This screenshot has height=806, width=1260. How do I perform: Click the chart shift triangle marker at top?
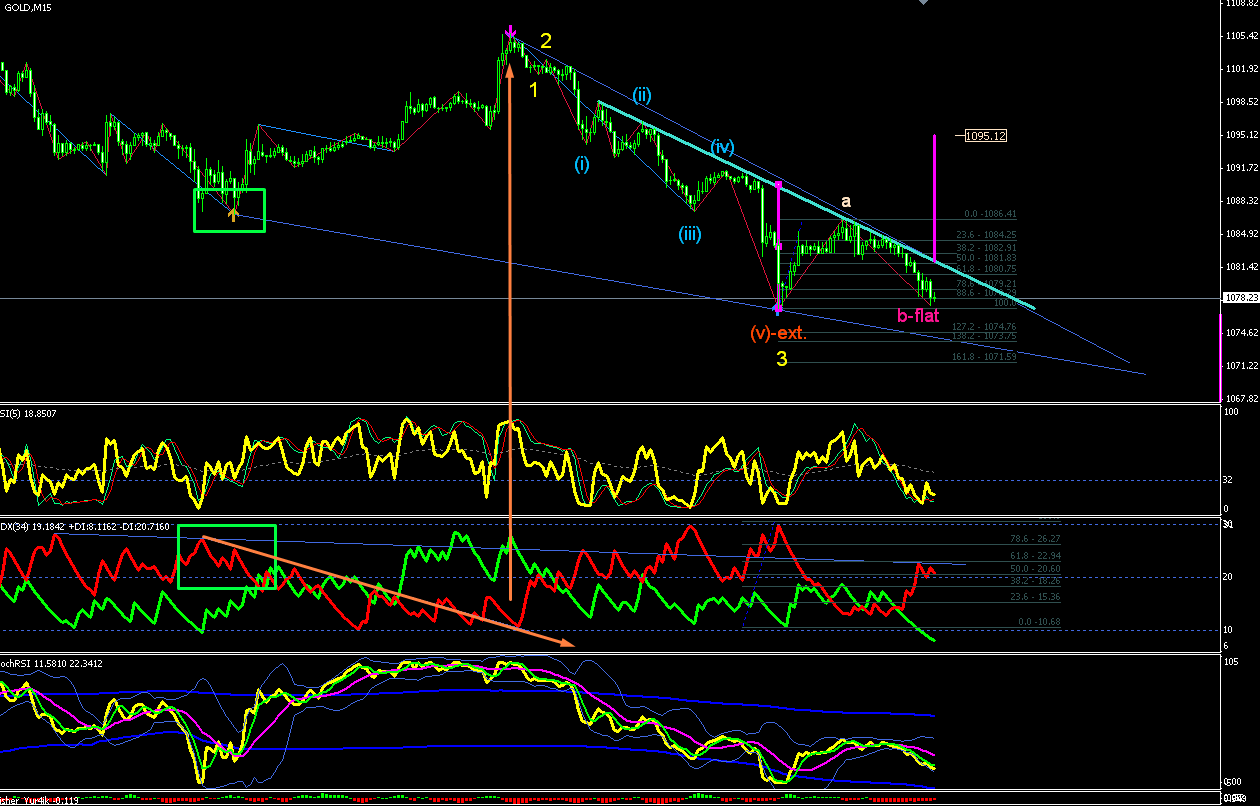point(923,3)
